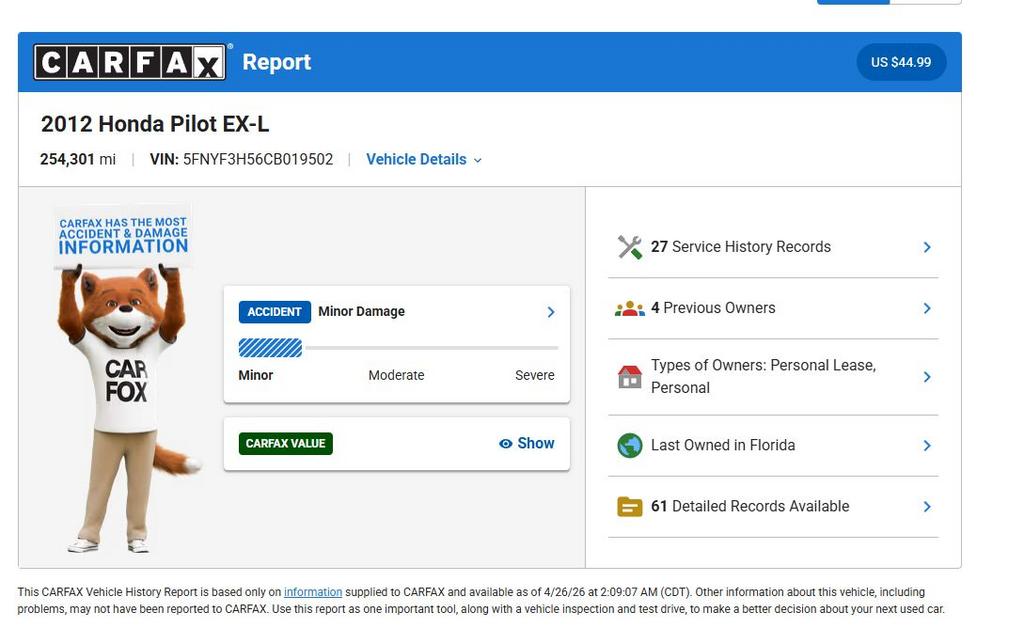Open Last Owned in Florida chevron
The width and height of the screenshot is (1024, 628).
(927, 445)
